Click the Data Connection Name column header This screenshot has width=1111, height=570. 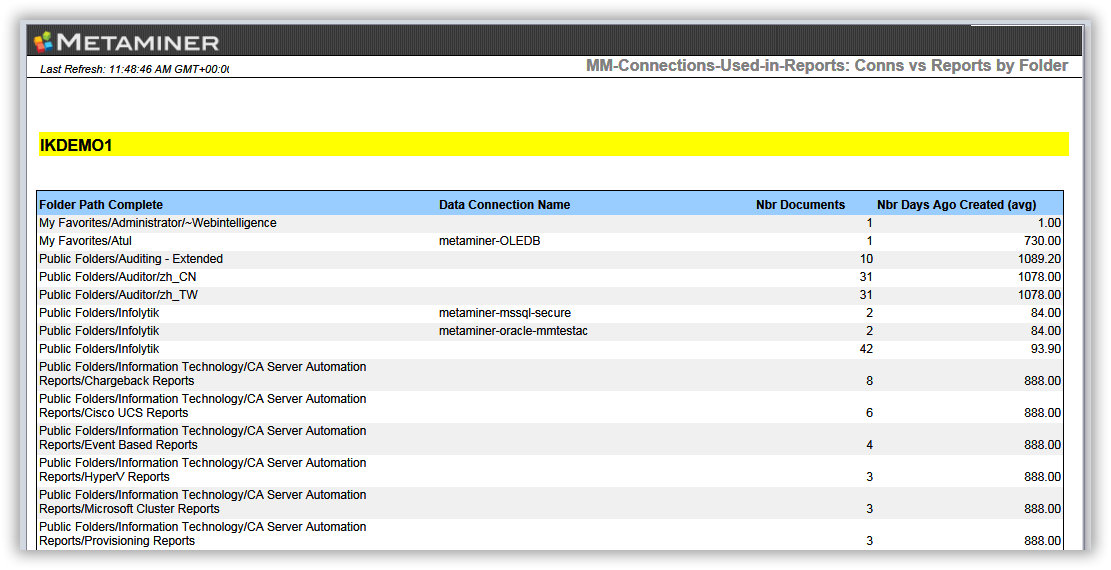point(504,205)
